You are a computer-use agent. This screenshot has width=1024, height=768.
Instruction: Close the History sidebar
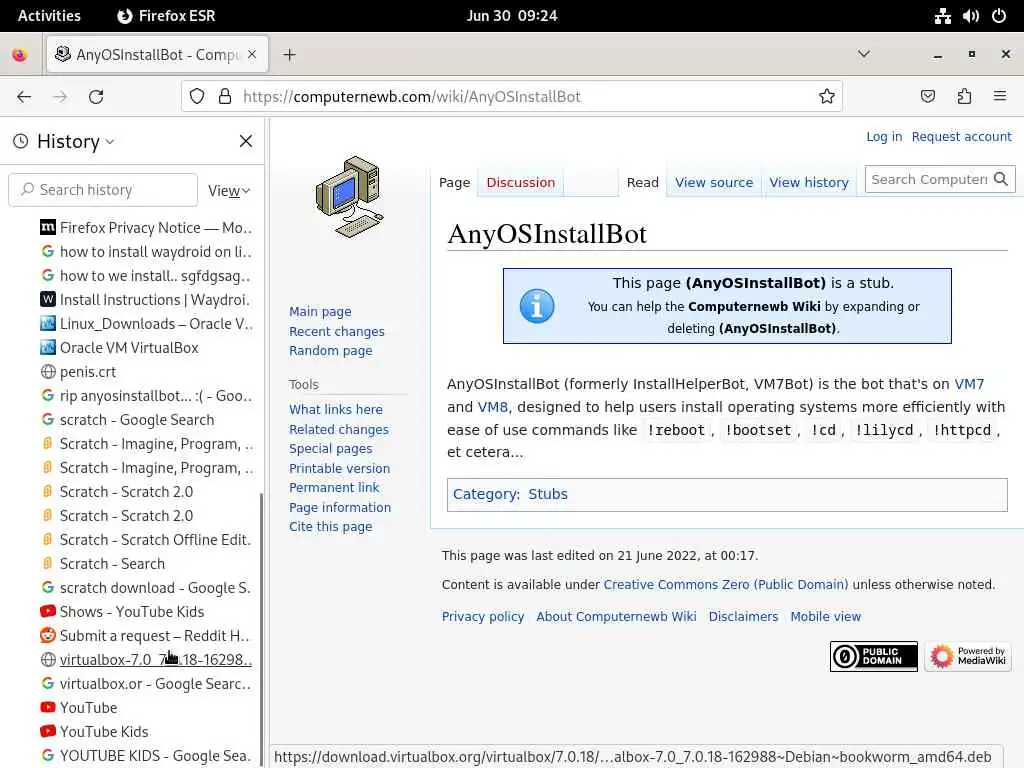[x=246, y=141]
